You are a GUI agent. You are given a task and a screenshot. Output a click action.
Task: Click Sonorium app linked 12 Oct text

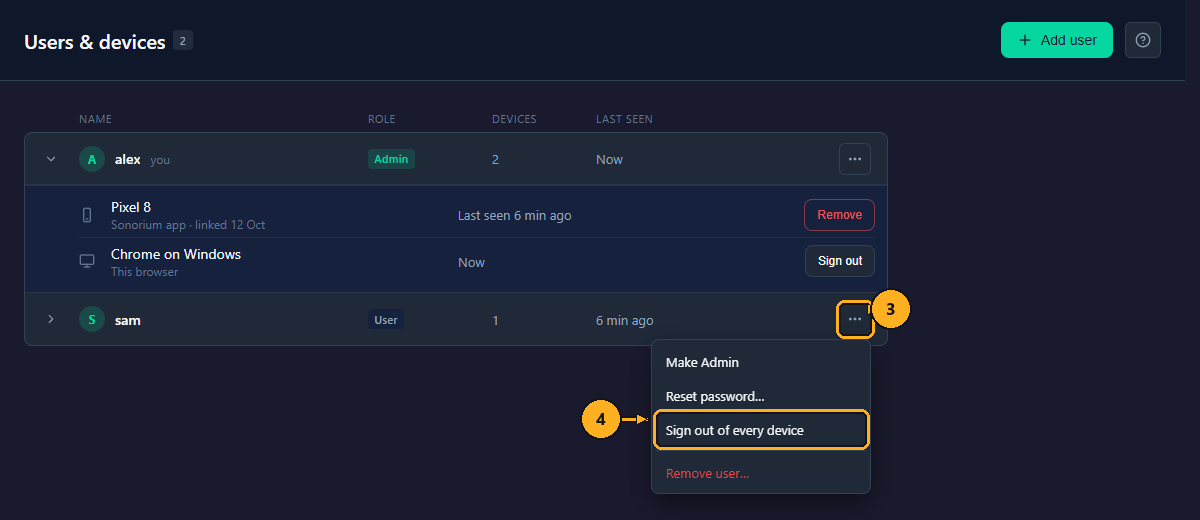tap(188, 225)
